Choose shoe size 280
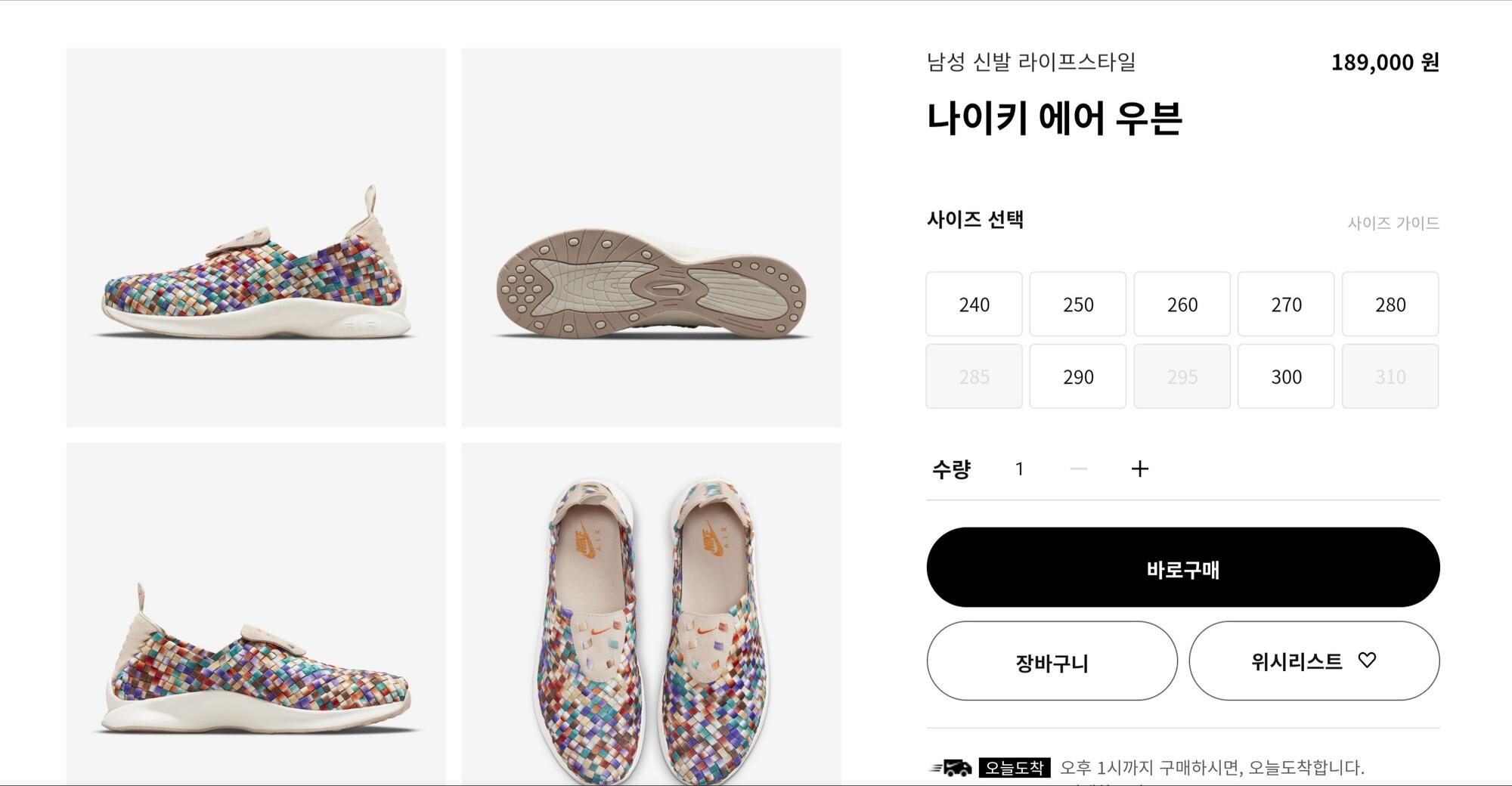 coord(1390,304)
